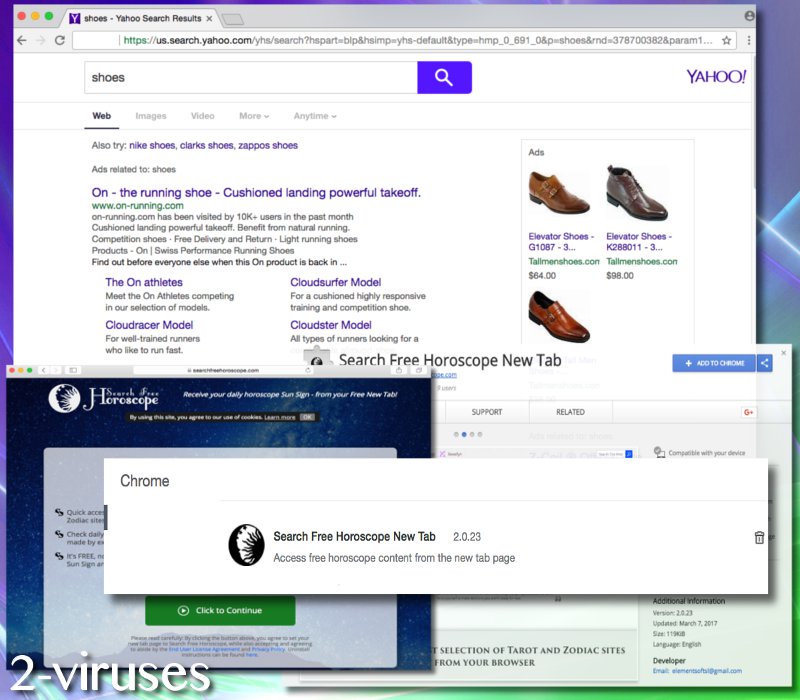Click the Yahoo! logo
The height and width of the screenshot is (700, 800).
(x=714, y=77)
